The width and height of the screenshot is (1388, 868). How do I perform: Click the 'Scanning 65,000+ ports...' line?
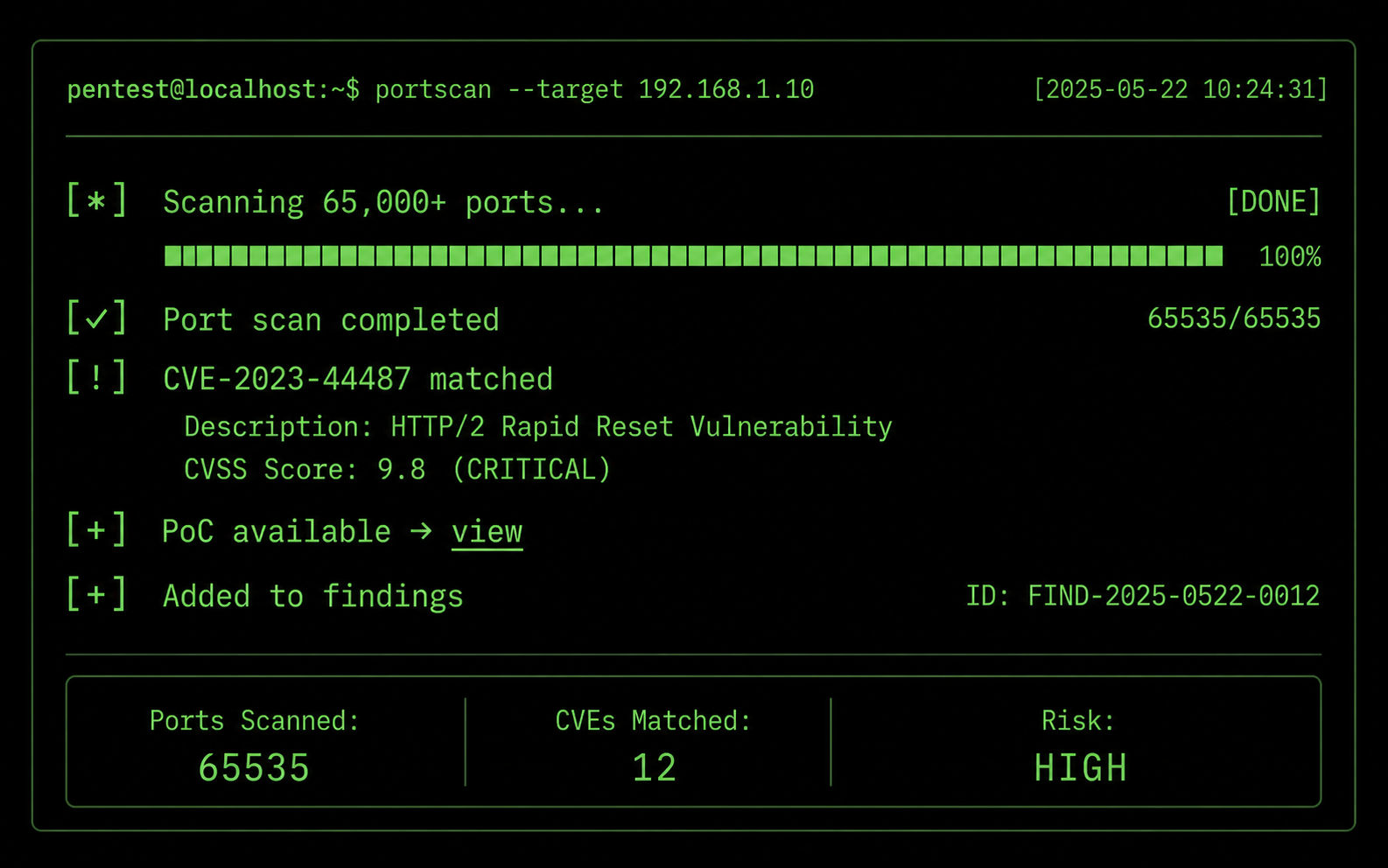383,202
